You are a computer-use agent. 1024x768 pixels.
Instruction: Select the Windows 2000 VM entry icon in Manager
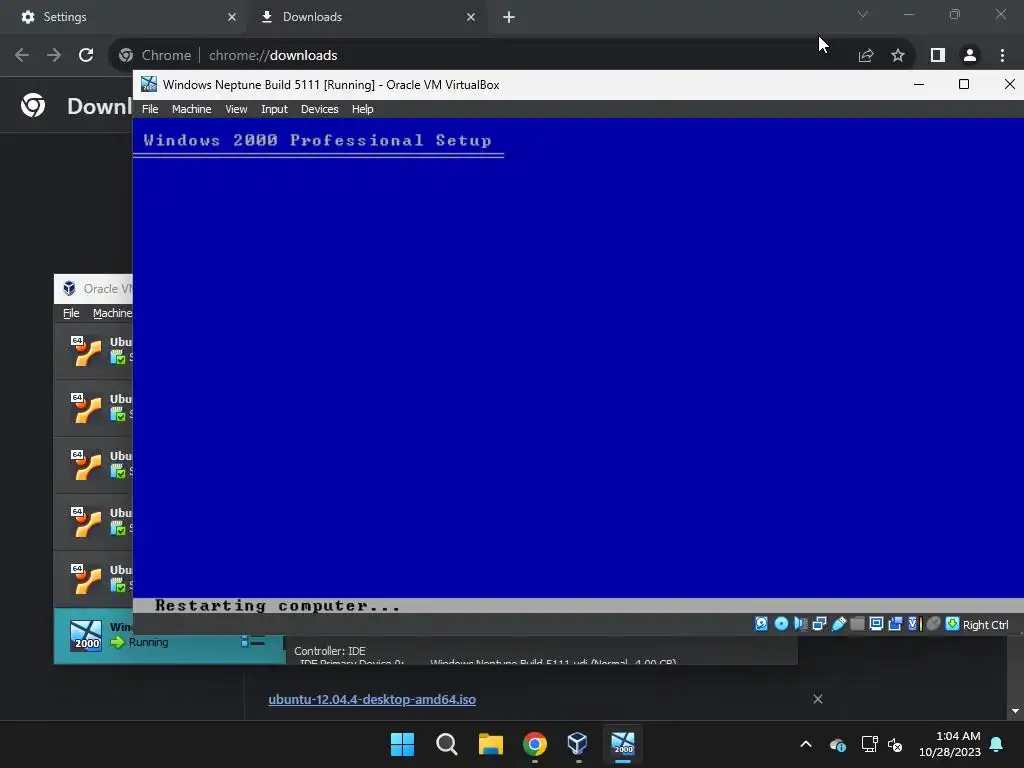86,635
